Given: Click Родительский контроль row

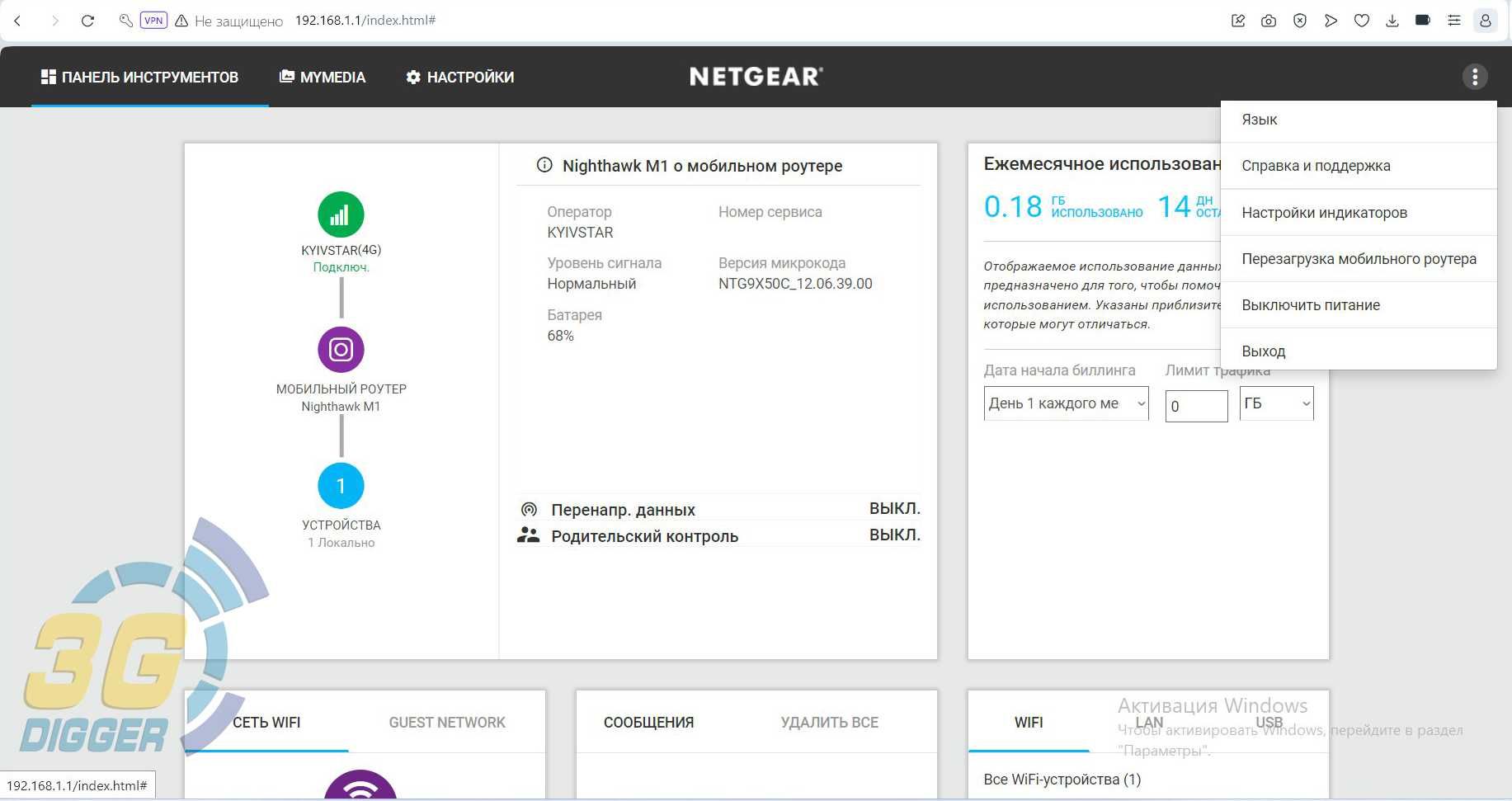Looking at the screenshot, I should click(718, 535).
